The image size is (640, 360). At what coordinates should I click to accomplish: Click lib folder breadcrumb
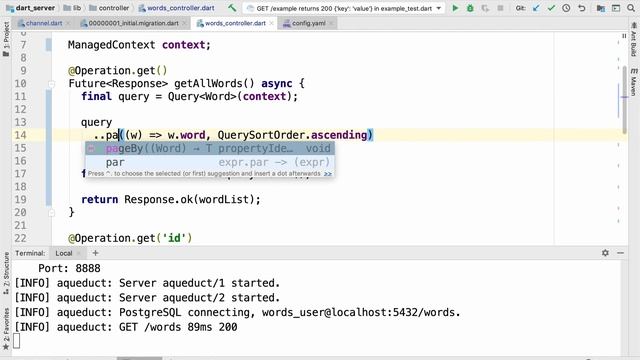click(x=72, y=8)
